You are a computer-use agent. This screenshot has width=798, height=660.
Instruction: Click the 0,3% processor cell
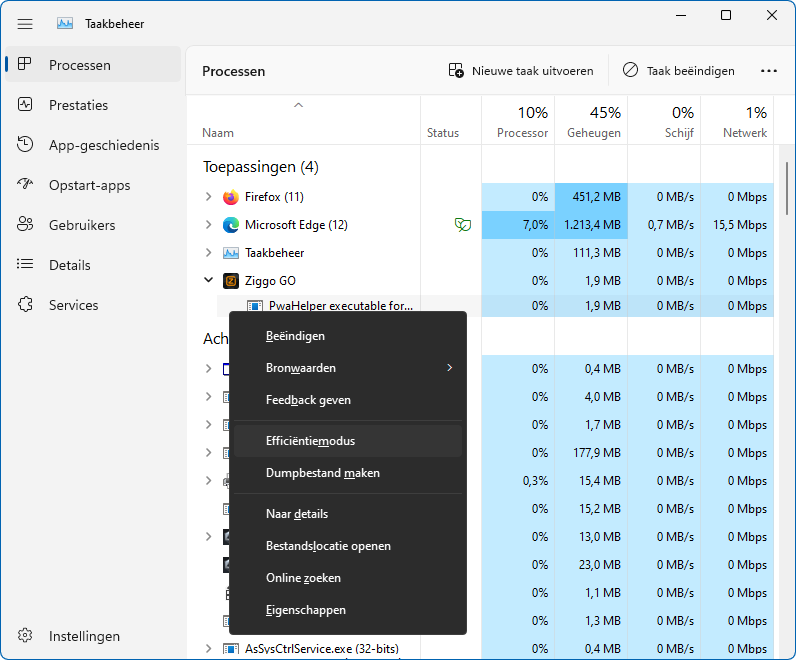518,481
